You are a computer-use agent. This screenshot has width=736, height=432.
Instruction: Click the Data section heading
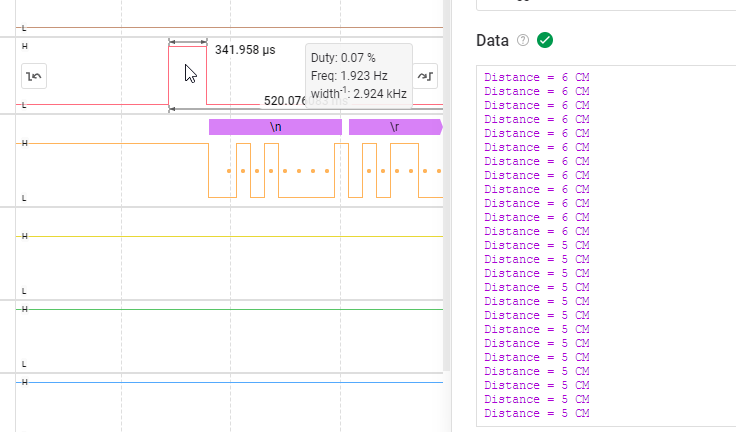(x=492, y=40)
